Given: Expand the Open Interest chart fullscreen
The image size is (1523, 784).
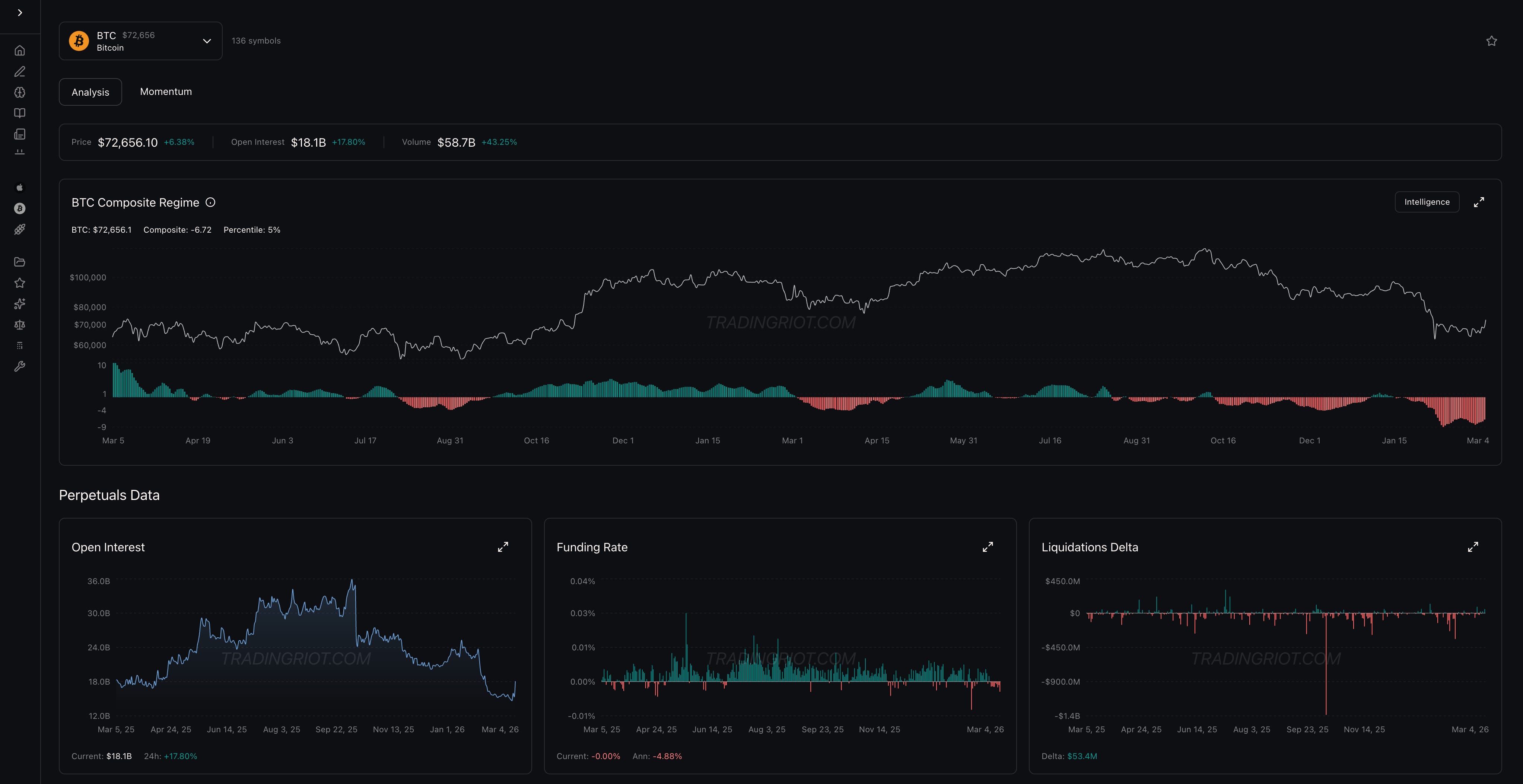Looking at the screenshot, I should 503,547.
